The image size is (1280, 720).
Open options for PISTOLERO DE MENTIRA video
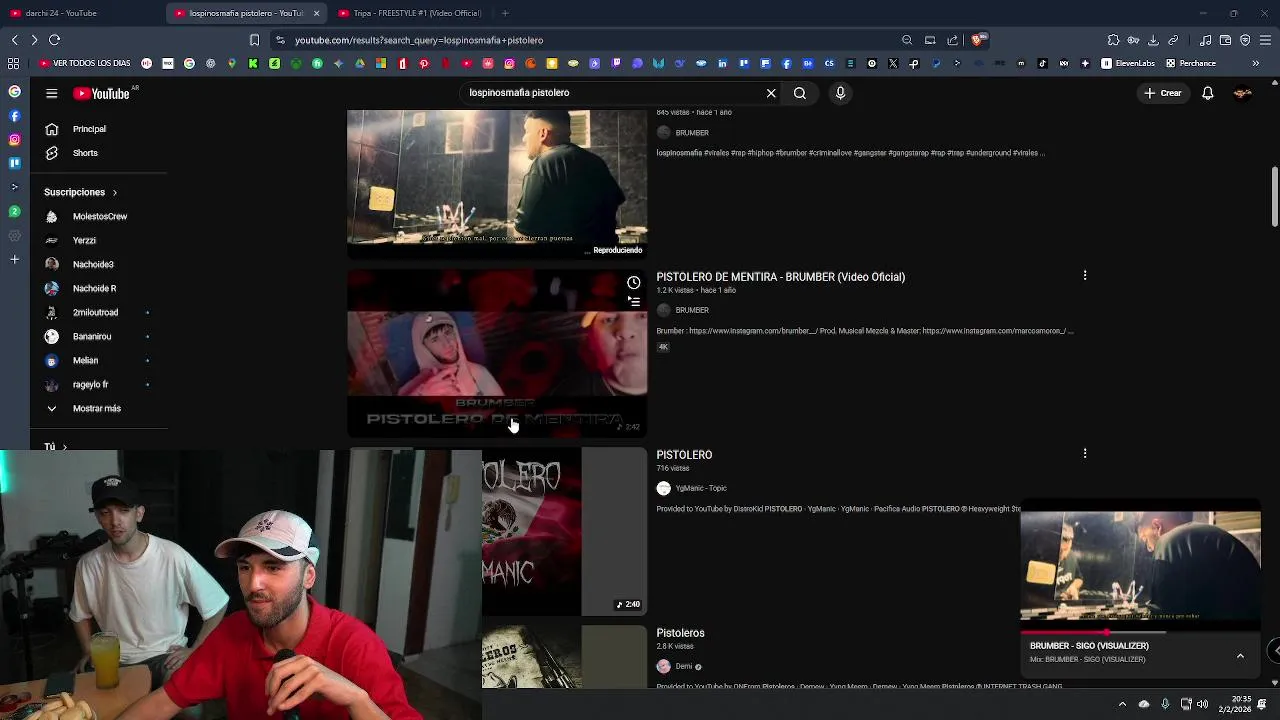pyautogui.click(x=1085, y=275)
